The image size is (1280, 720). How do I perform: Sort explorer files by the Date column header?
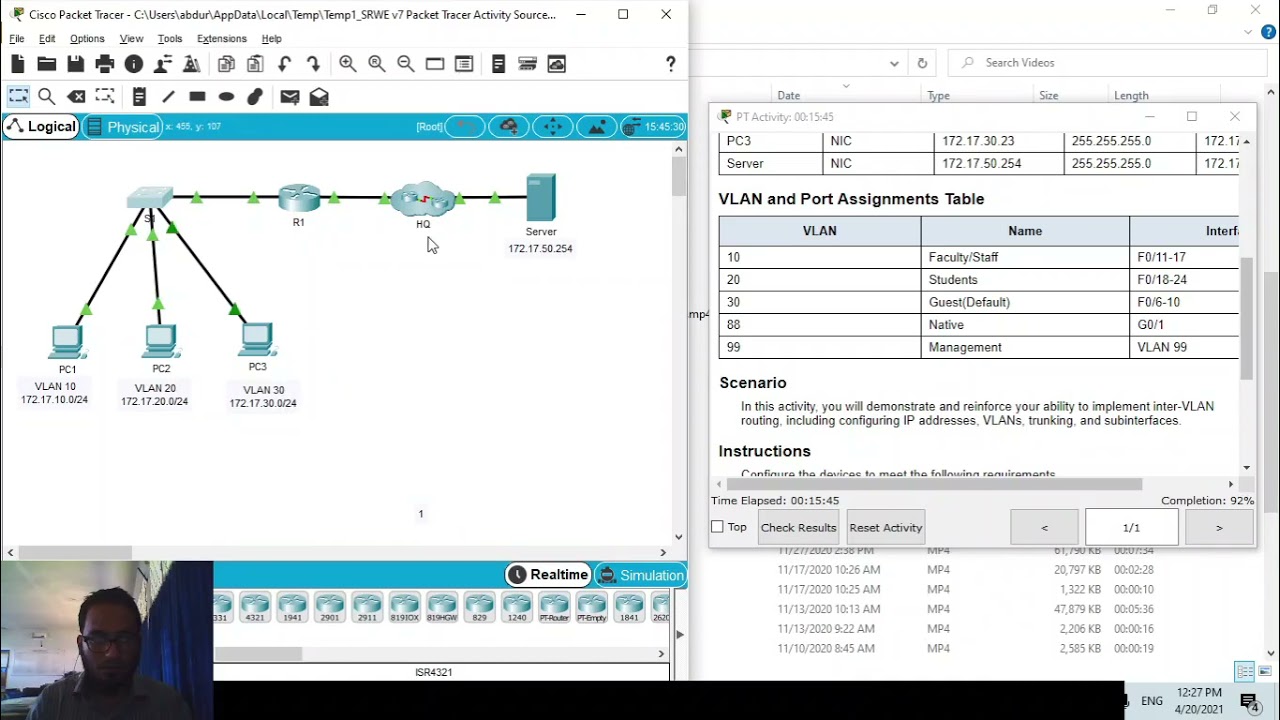[789, 96]
